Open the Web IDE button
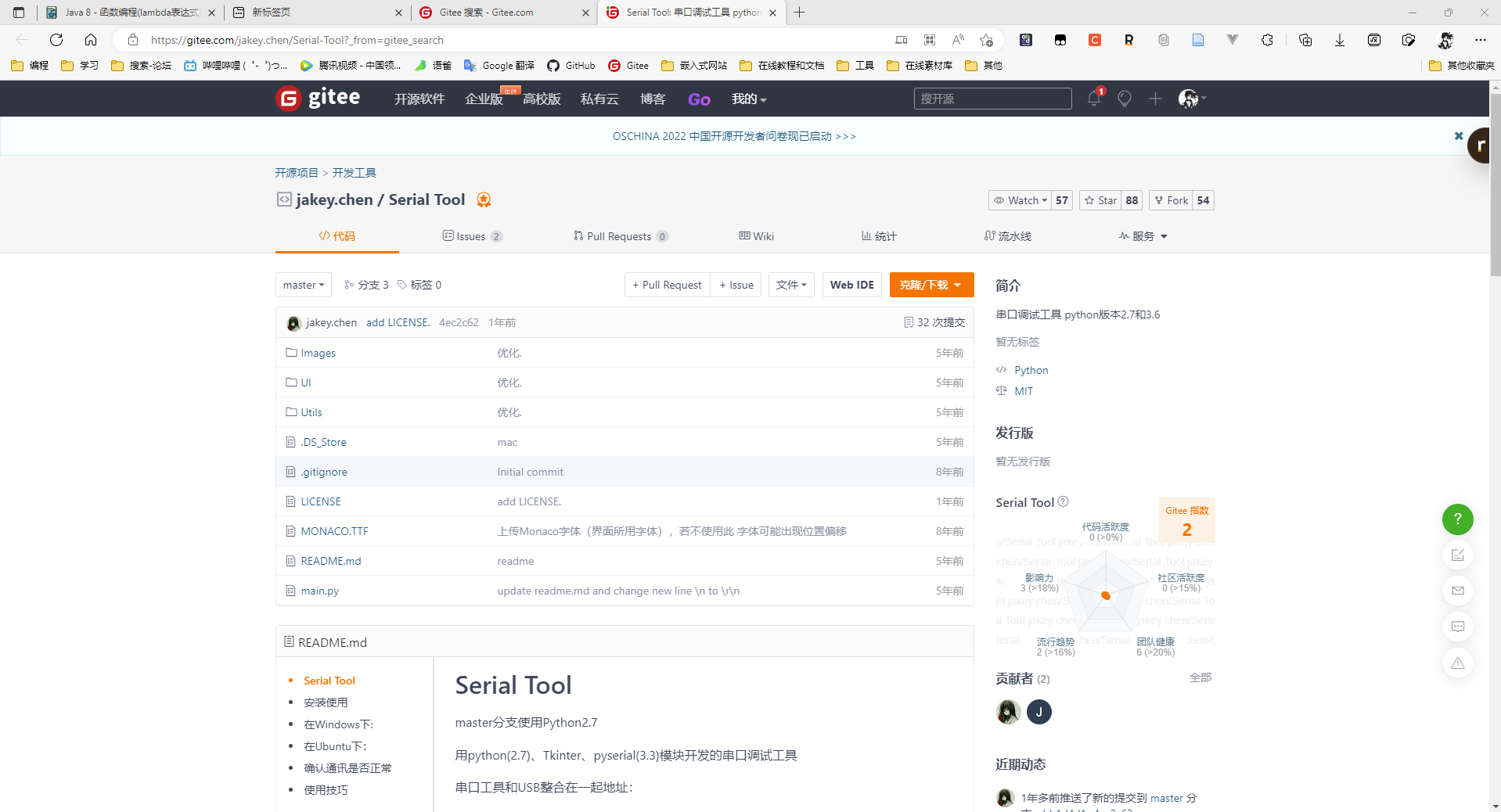Screen dimensions: 1501x812 click(x=851, y=285)
